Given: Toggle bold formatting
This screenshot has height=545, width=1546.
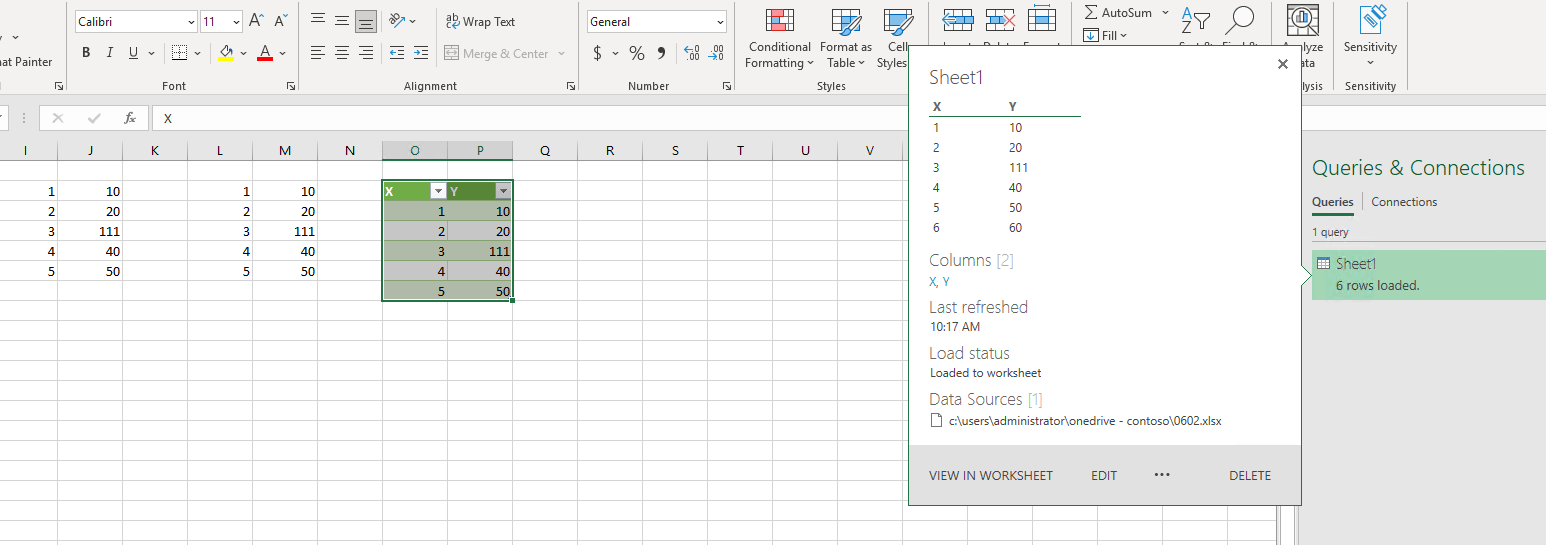Looking at the screenshot, I should click(x=86, y=53).
